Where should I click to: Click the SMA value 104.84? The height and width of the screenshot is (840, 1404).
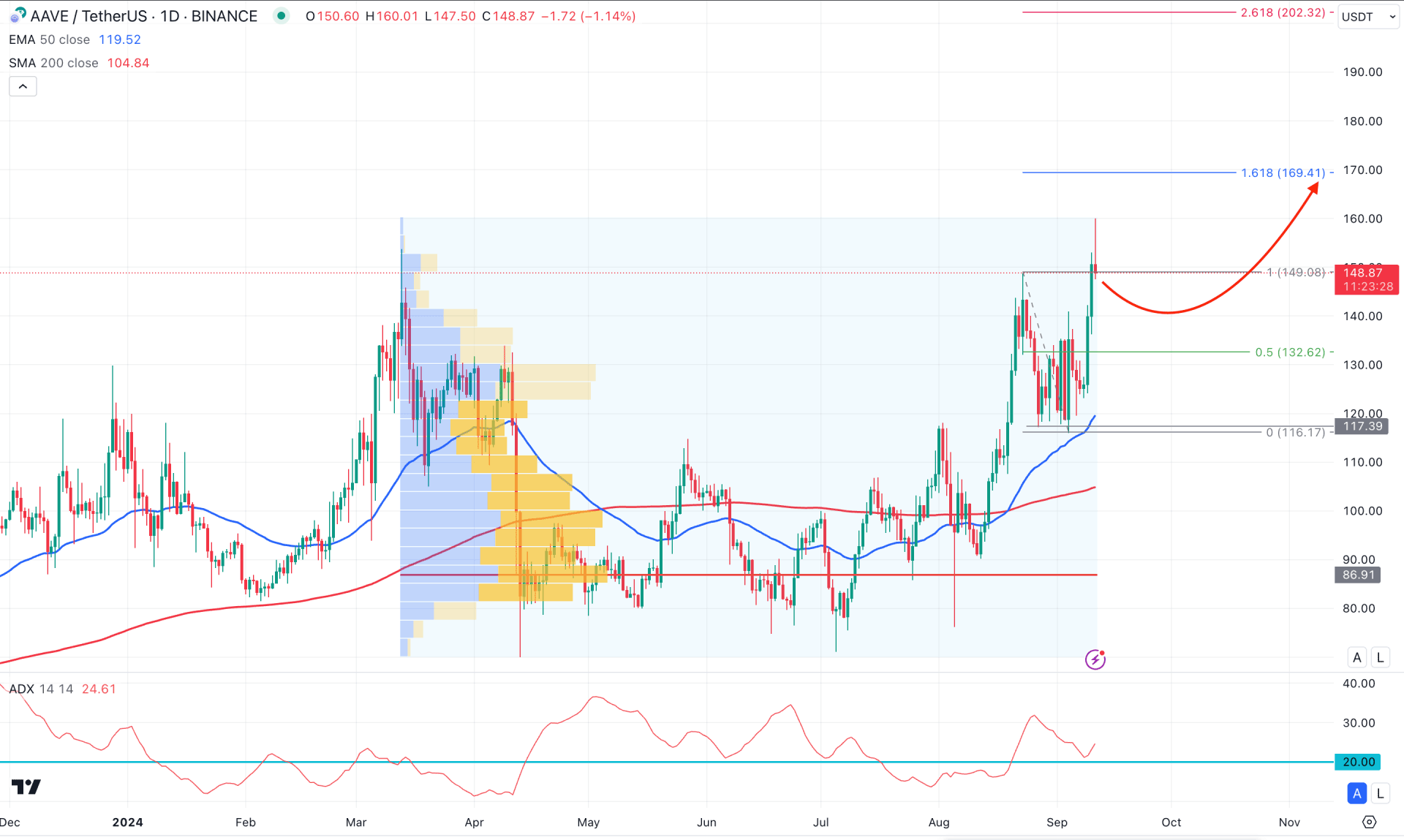(x=129, y=63)
